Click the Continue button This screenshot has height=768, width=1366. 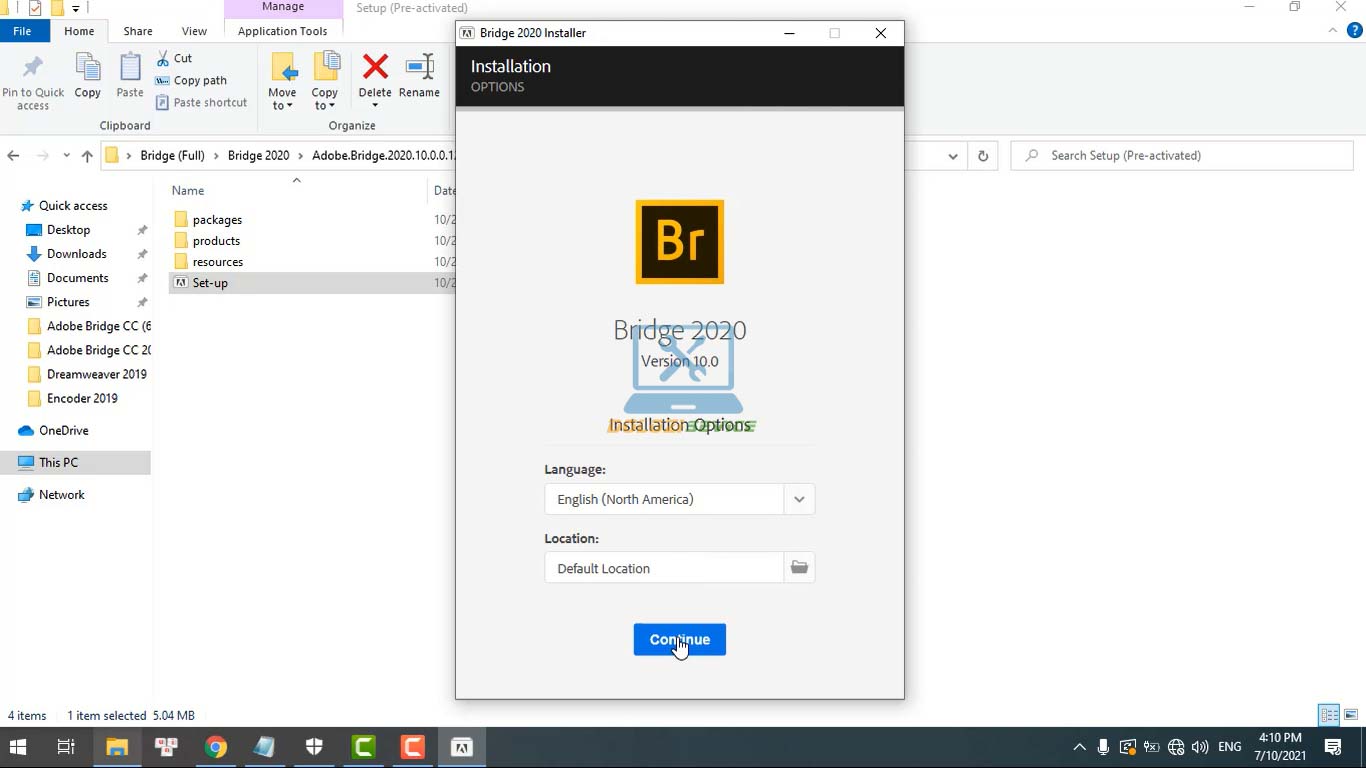679,640
